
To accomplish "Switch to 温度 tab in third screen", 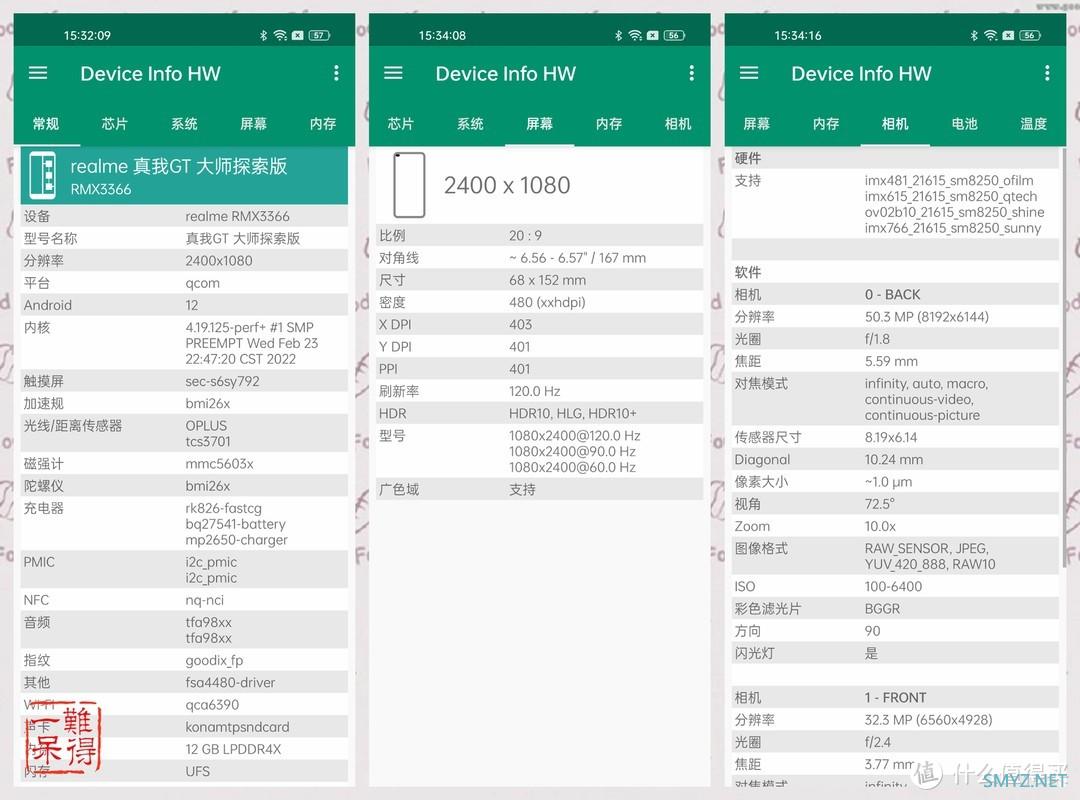I will pos(1033,123).
